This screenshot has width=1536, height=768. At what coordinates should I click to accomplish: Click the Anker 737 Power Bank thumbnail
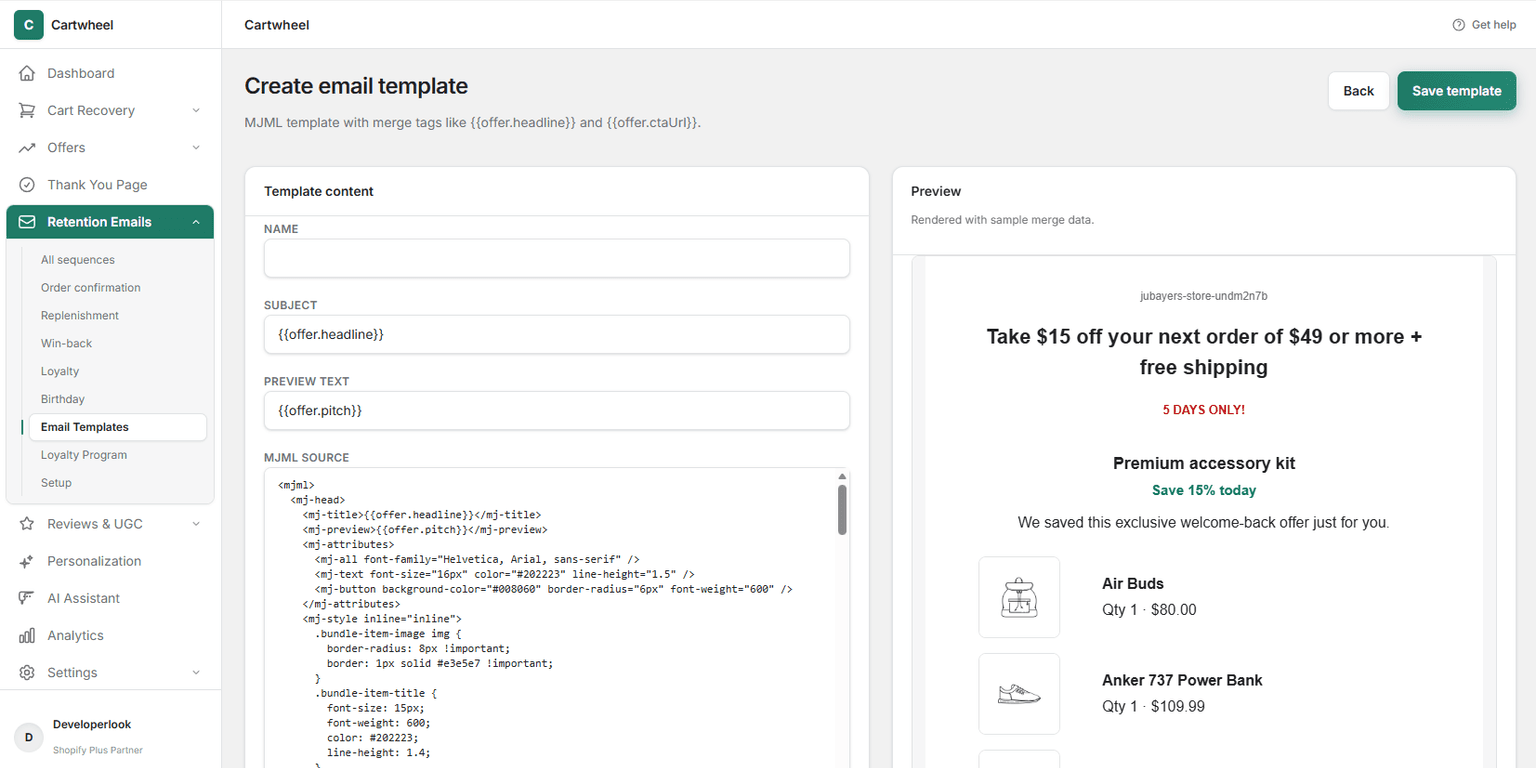click(1019, 694)
